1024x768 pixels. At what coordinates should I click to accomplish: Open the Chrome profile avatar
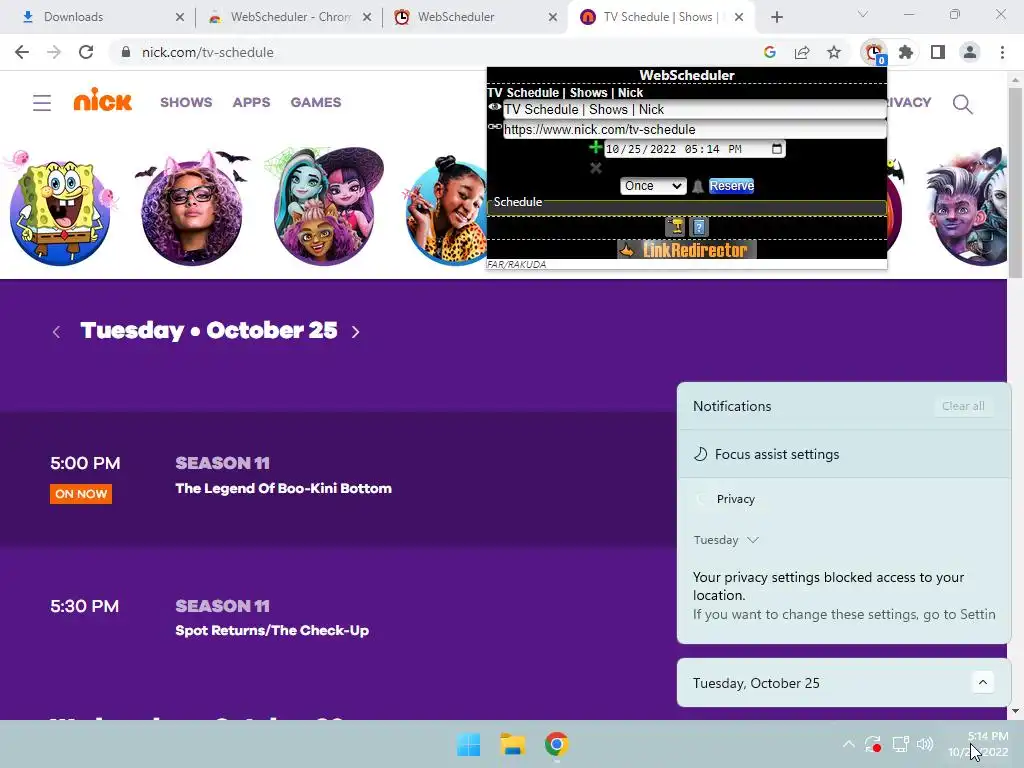970,52
